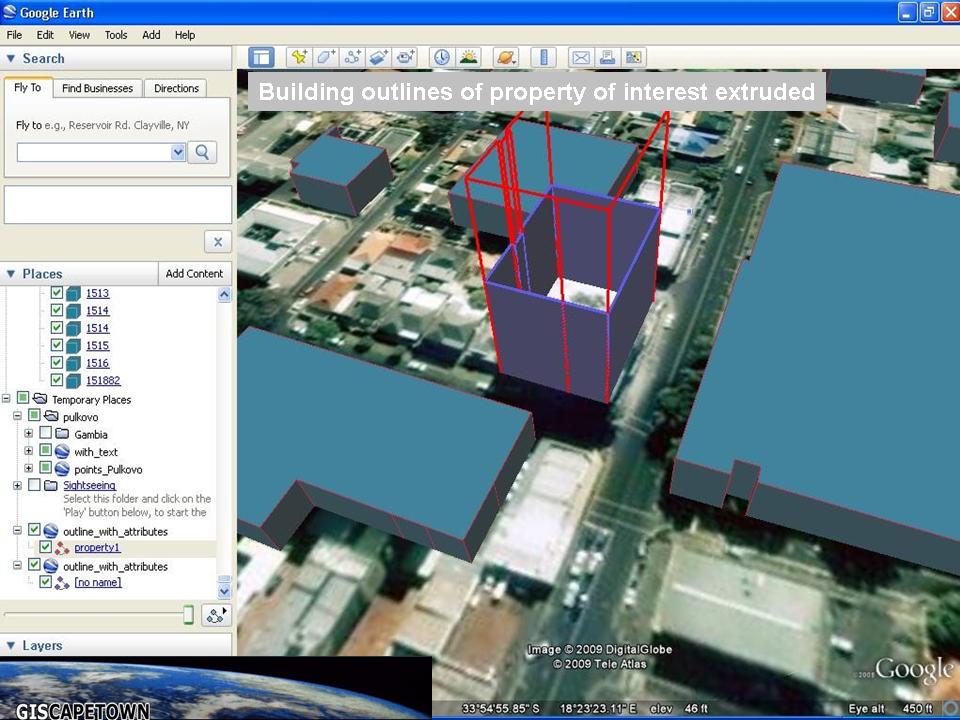Click the Gambia folder icon
The width and height of the screenshot is (960, 720).
tap(62, 433)
